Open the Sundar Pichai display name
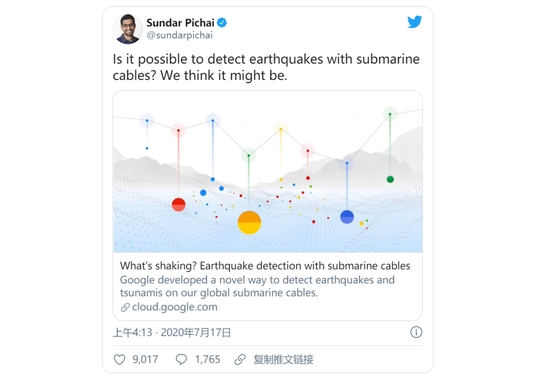Viewport: 550px width, 378px height. [x=180, y=23]
